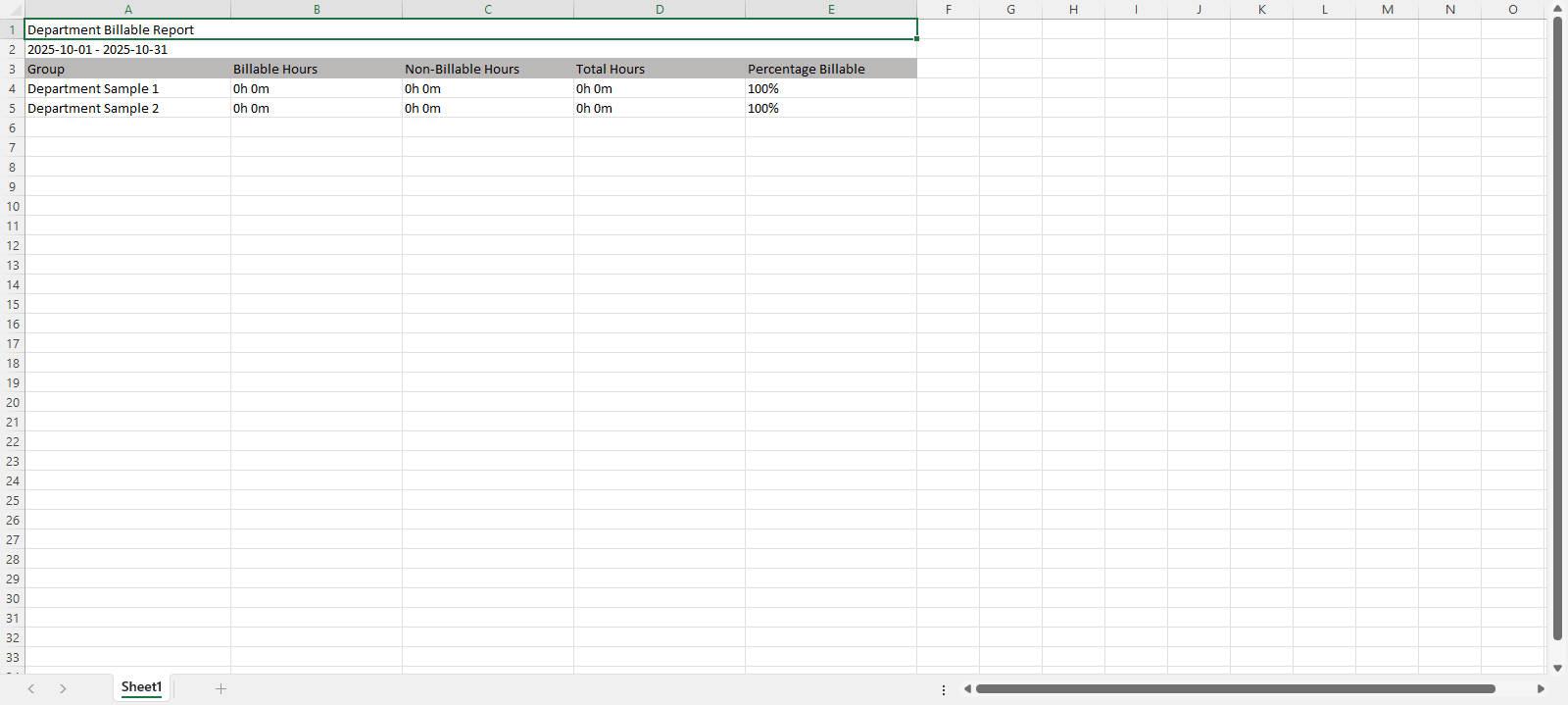Click the vertical scrollbar up arrow
1568x705 pixels.
pyautogui.click(x=1557, y=9)
